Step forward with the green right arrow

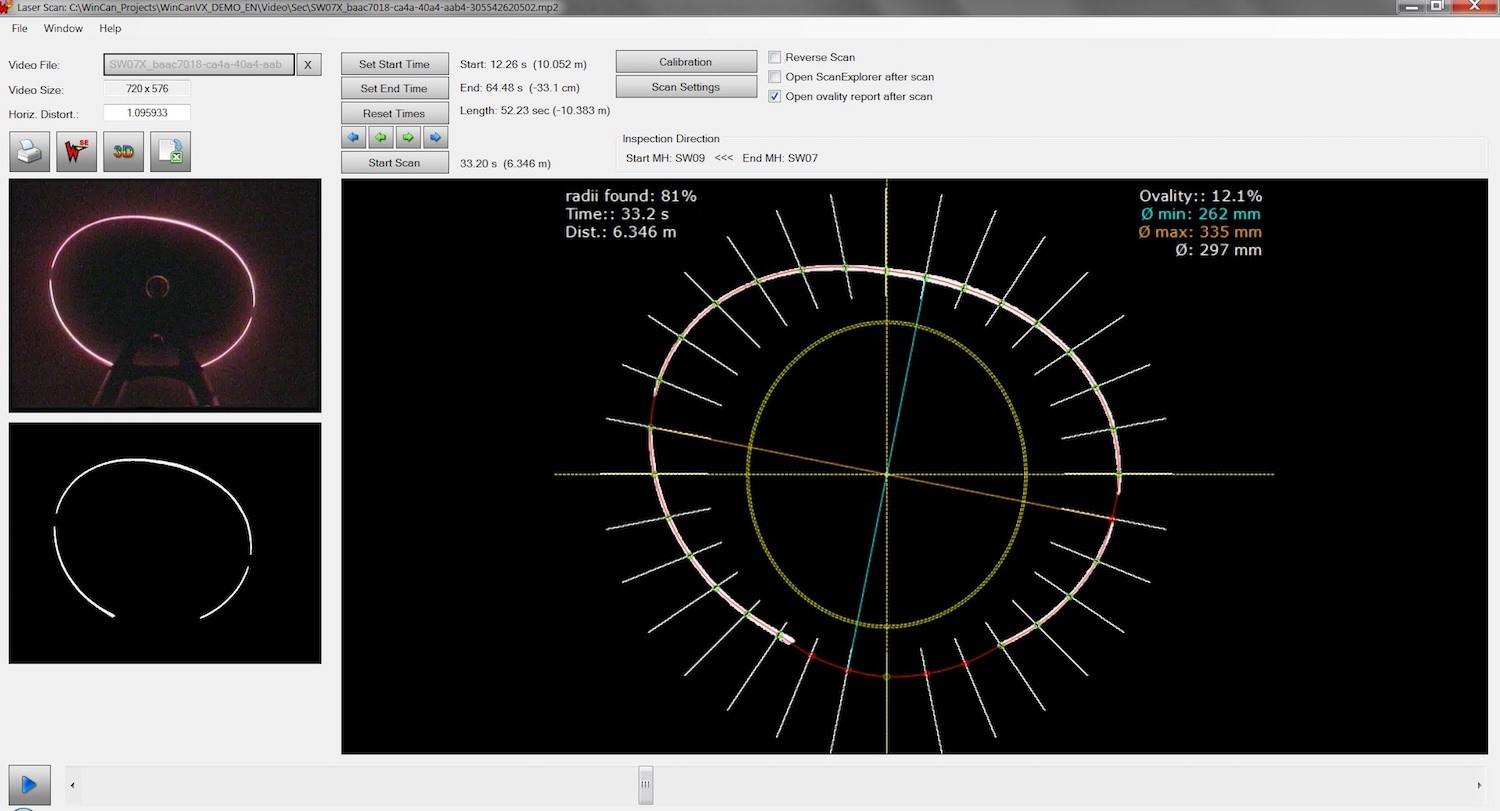pyautogui.click(x=408, y=137)
